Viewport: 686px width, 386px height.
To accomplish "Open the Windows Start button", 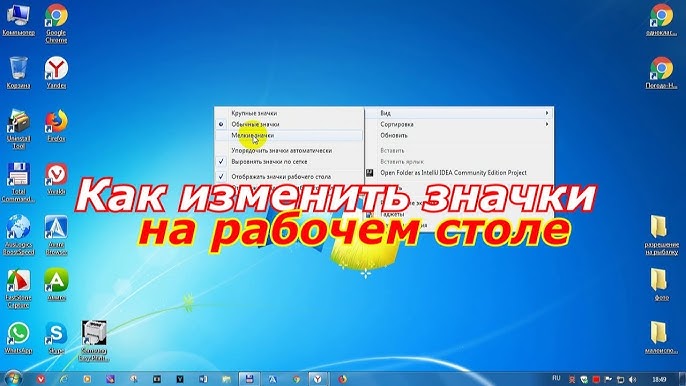I will click(x=13, y=378).
